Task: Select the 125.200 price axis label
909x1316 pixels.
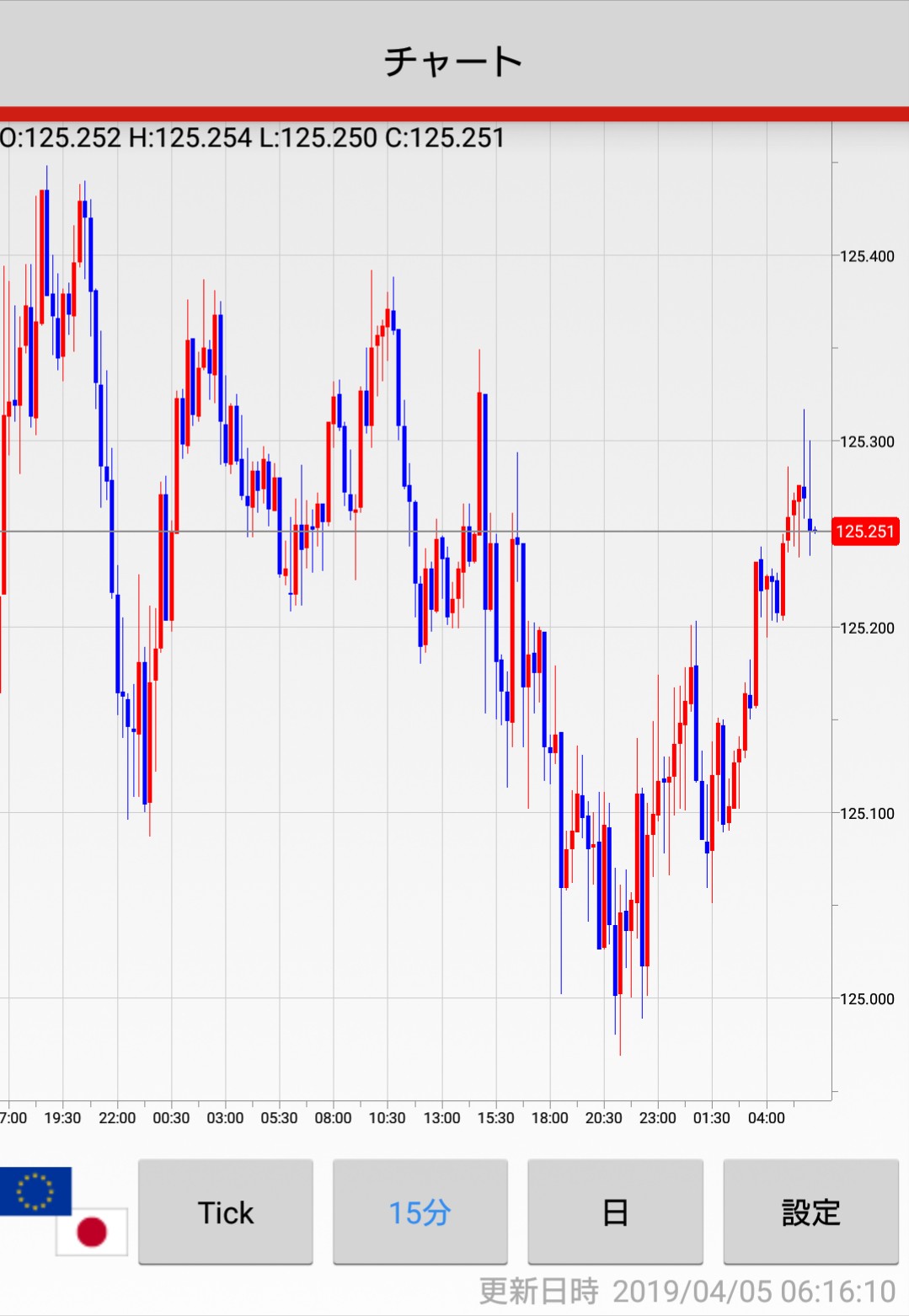Action: (x=866, y=628)
